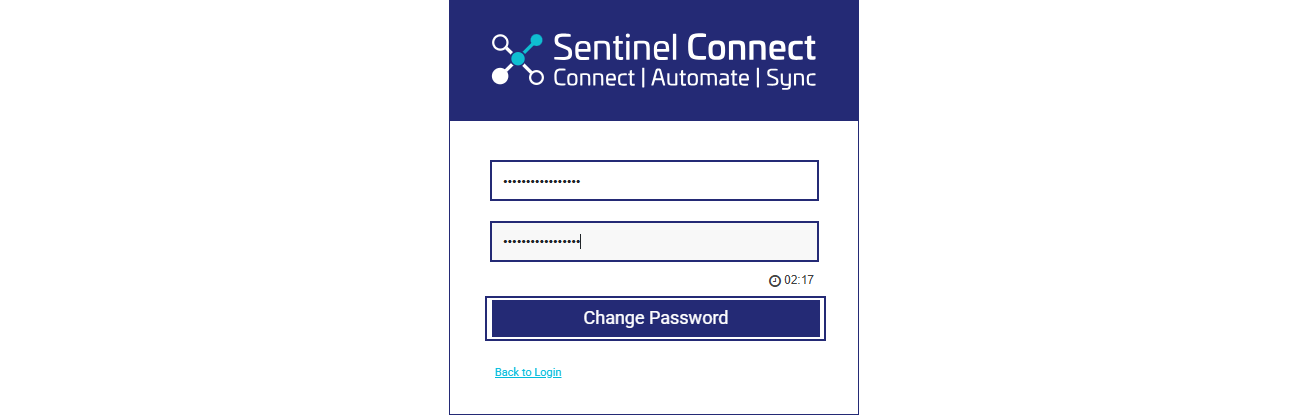Click the hollow top-left circle of the logo
The height and width of the screenshot is (415, 1305).
point(500,42)
